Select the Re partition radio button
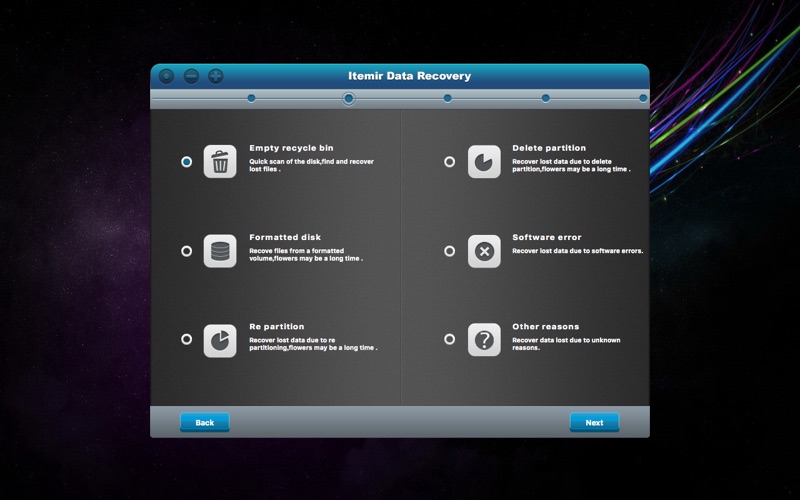The image size is (800, 500). tap(187, 339)
